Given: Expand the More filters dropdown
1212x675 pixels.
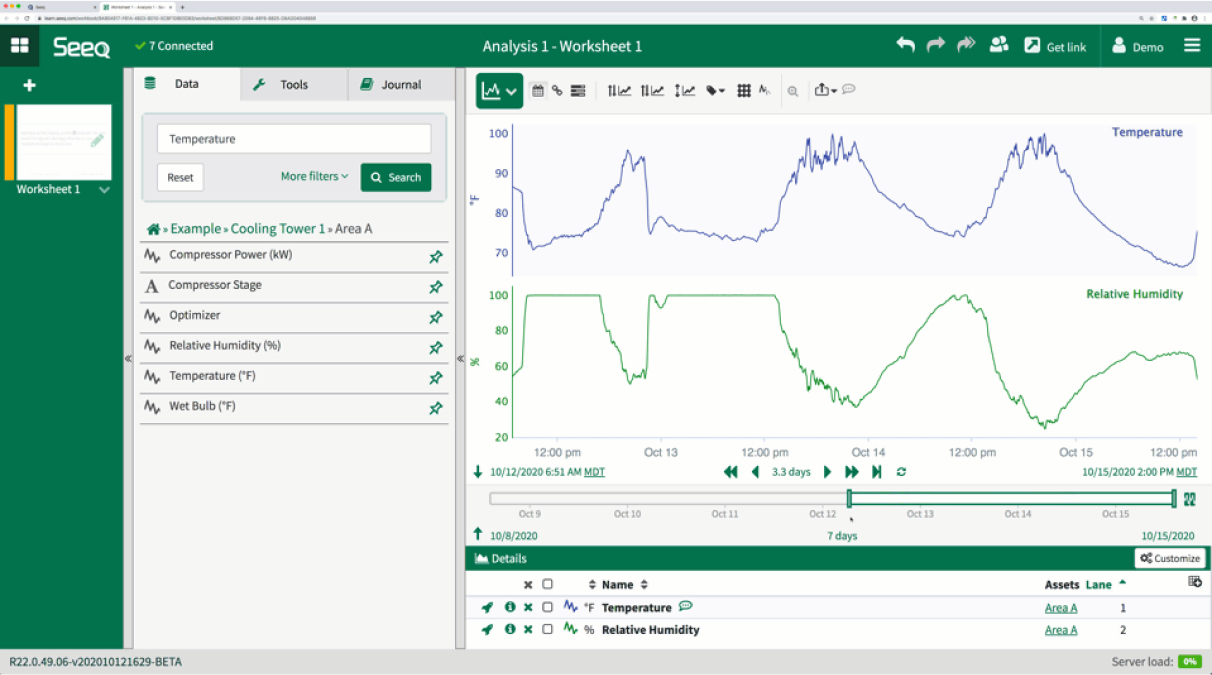Looking at the screenshot, I should (314, 176).
